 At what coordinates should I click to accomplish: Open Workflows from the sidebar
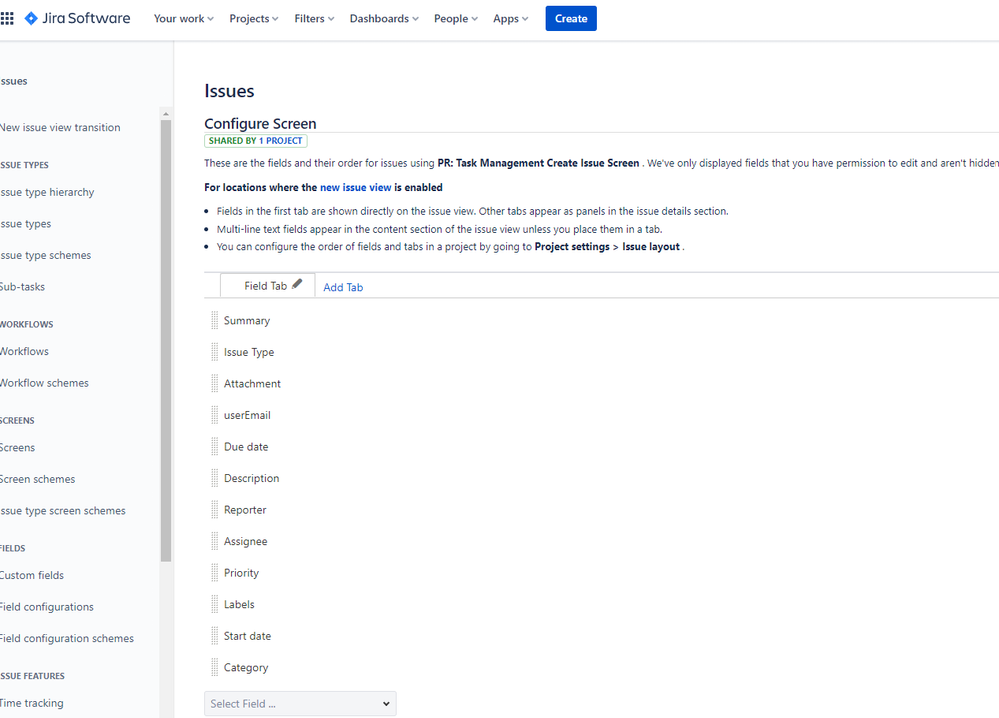24,351
